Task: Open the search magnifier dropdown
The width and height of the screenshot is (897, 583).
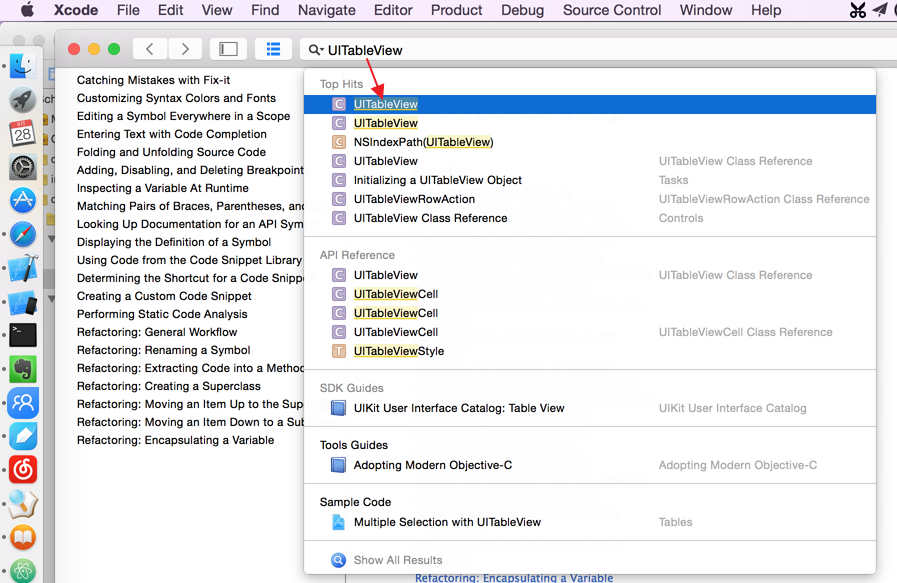Action: click(316, 50)
